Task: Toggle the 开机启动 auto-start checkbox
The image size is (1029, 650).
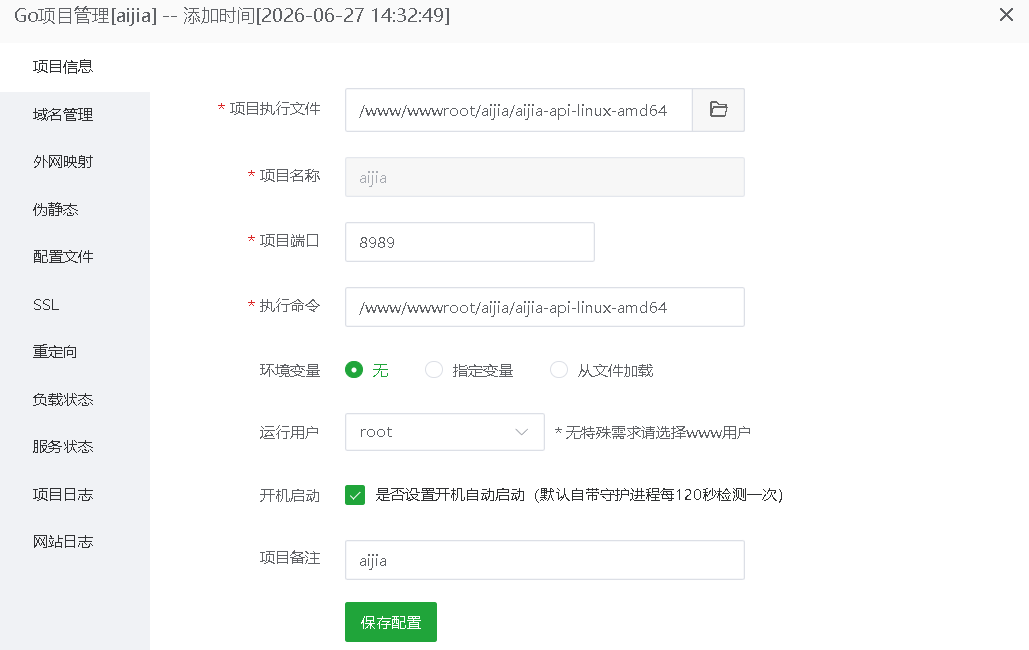Action: 355,495
